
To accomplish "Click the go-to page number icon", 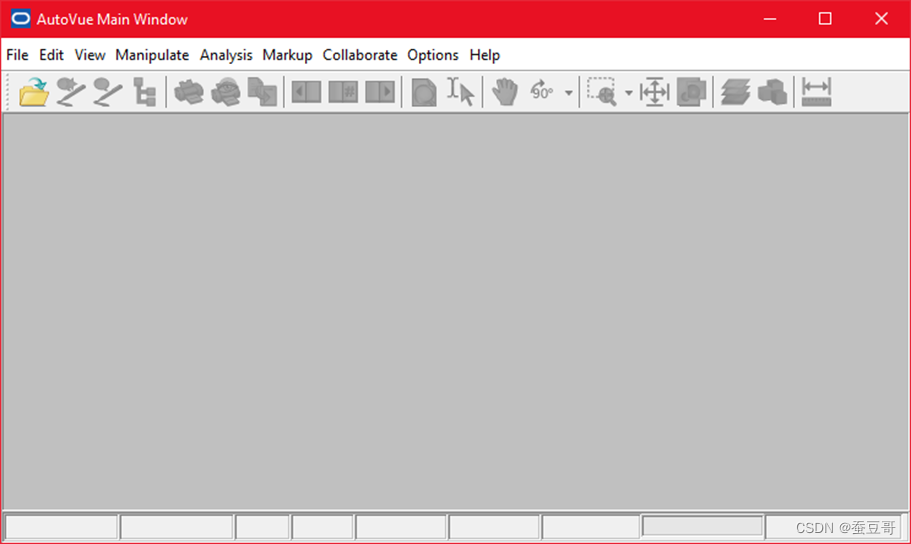I will coord(343,92).
